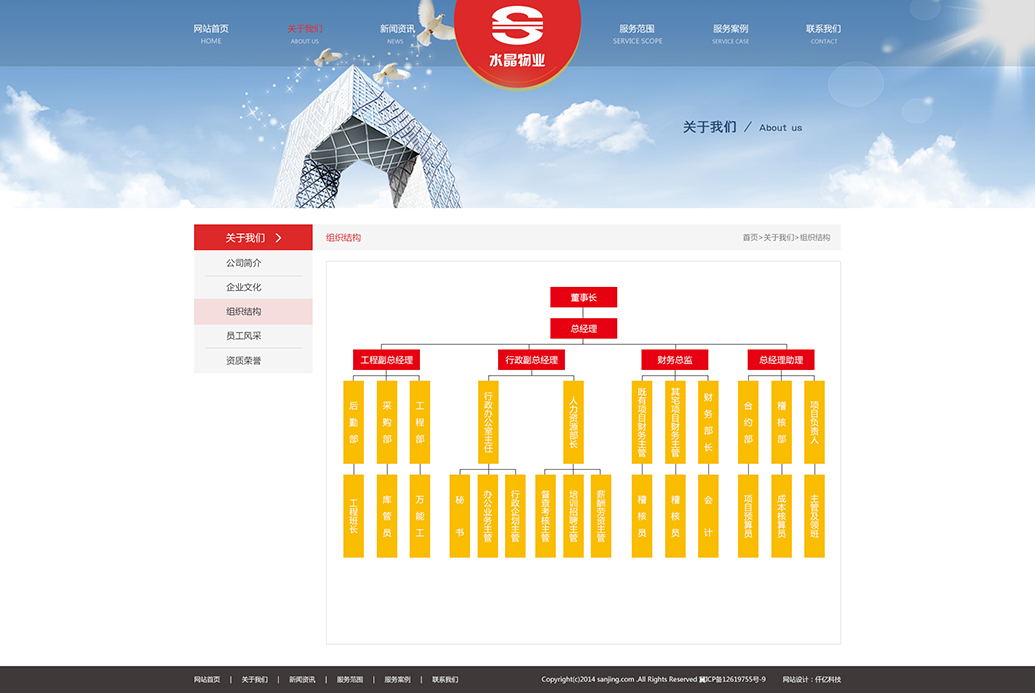Open 网站首页 HOME in the top navigation
The width and height of the screenshot is (1035, 693).
point(211,33)
